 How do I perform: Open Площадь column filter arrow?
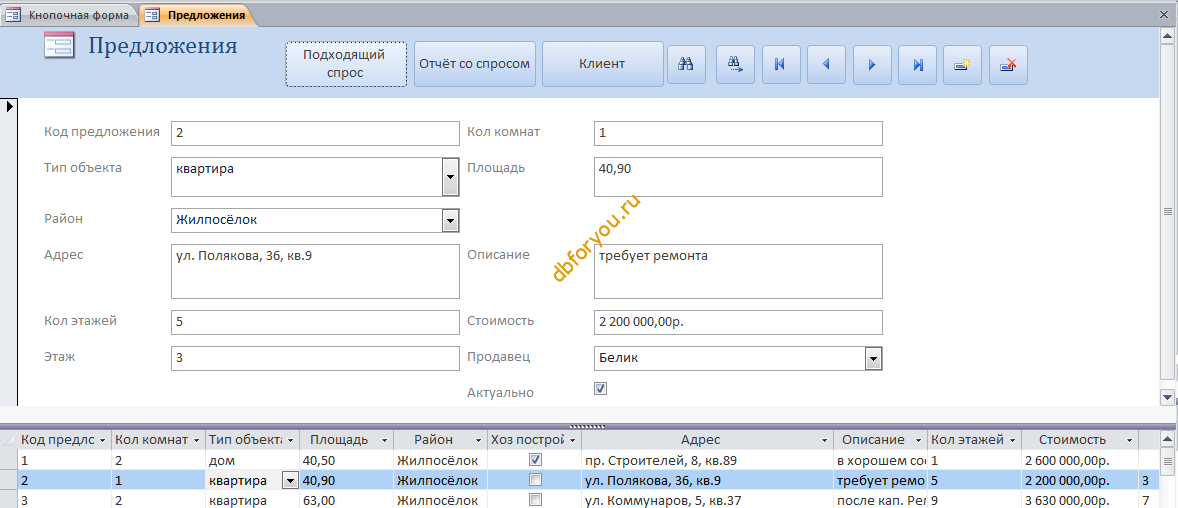(x=384, y=440)
